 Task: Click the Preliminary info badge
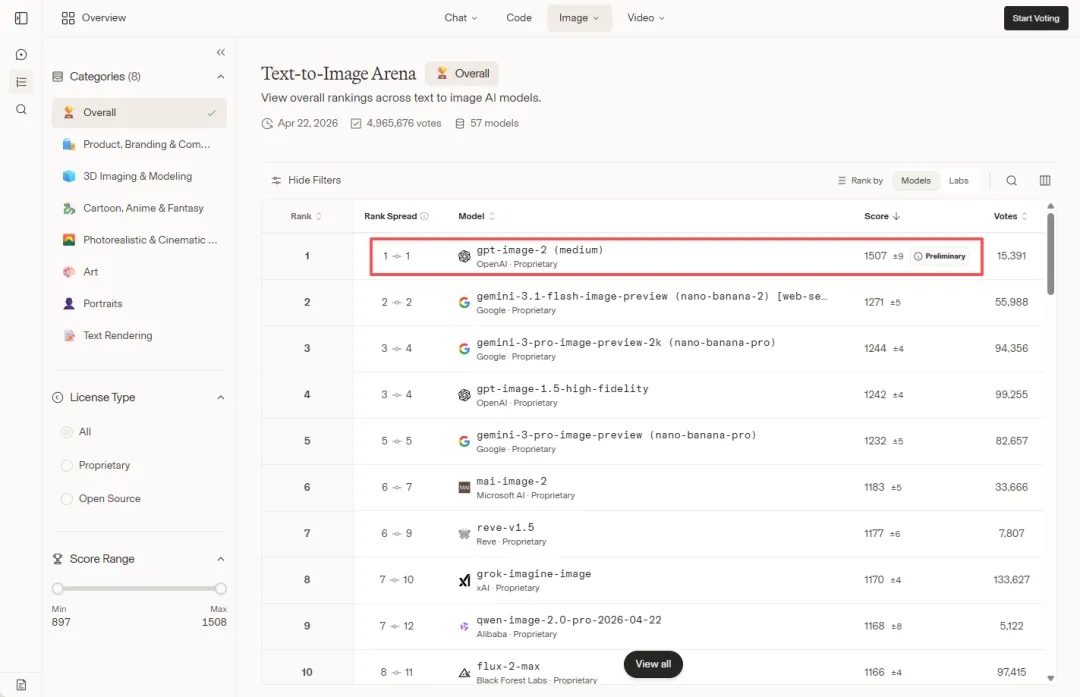[x=939, y=256]
